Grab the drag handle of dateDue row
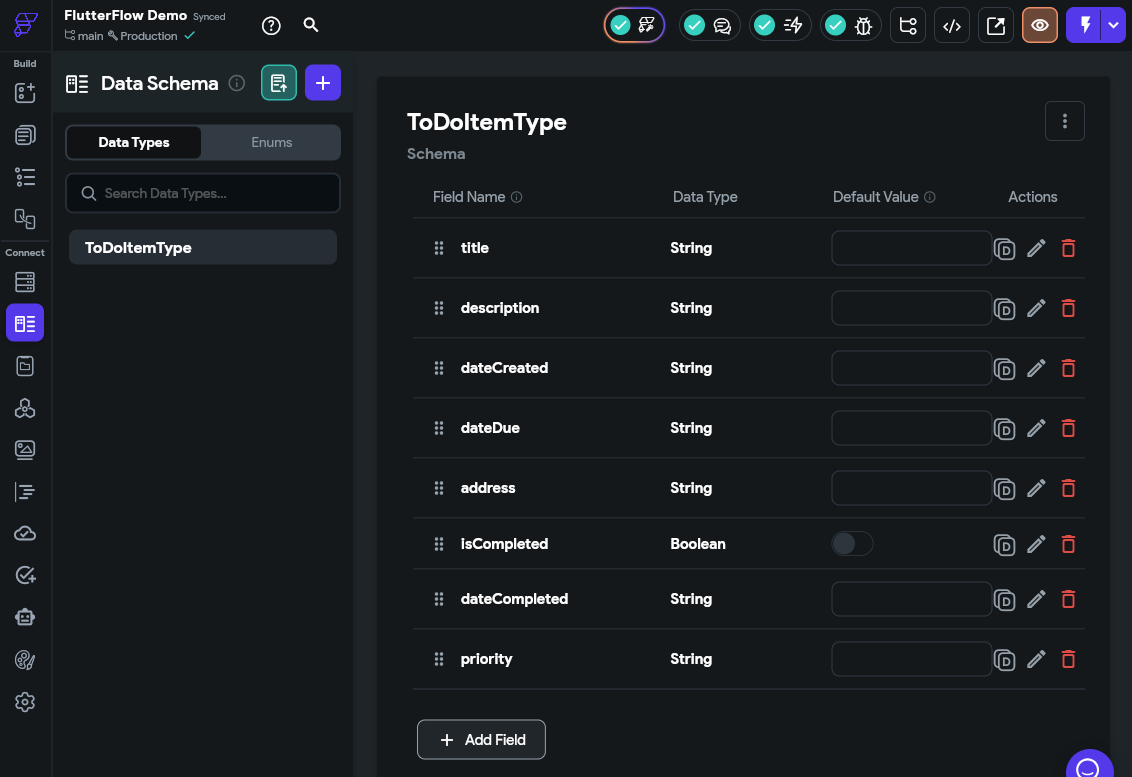 [438, 428]
